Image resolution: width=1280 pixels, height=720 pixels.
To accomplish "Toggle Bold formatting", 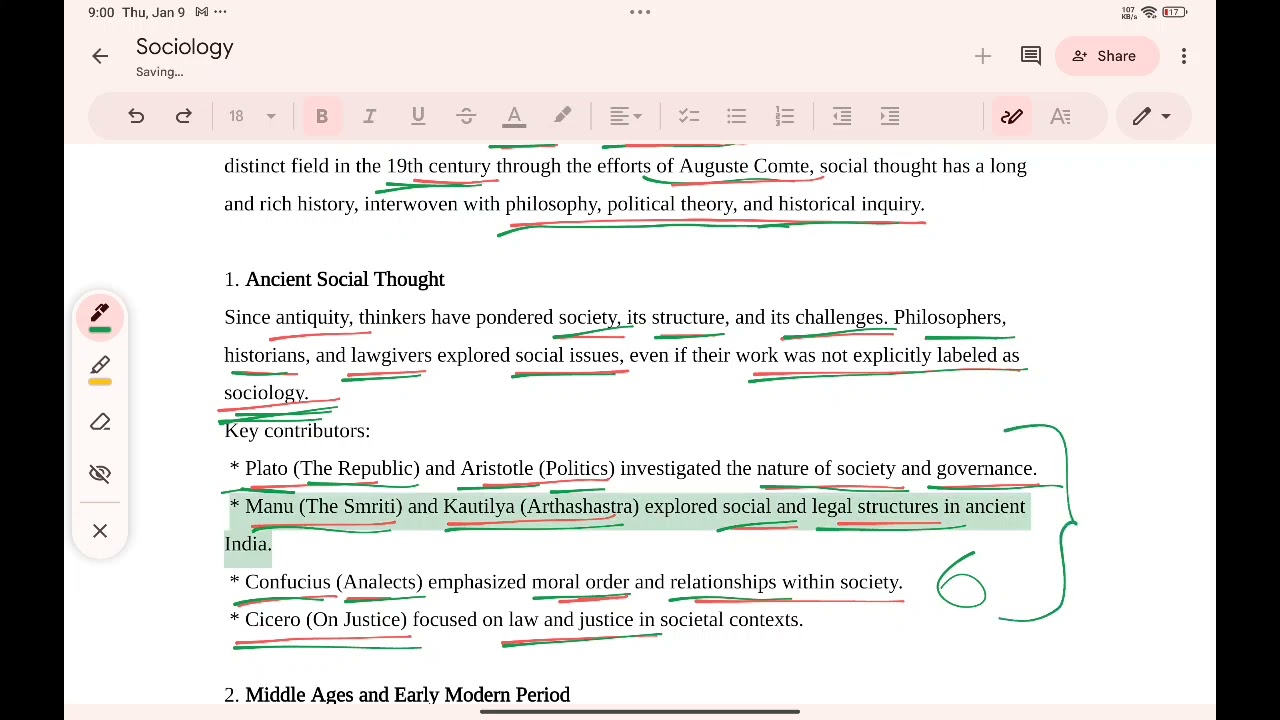I will [x=322, y=116].
